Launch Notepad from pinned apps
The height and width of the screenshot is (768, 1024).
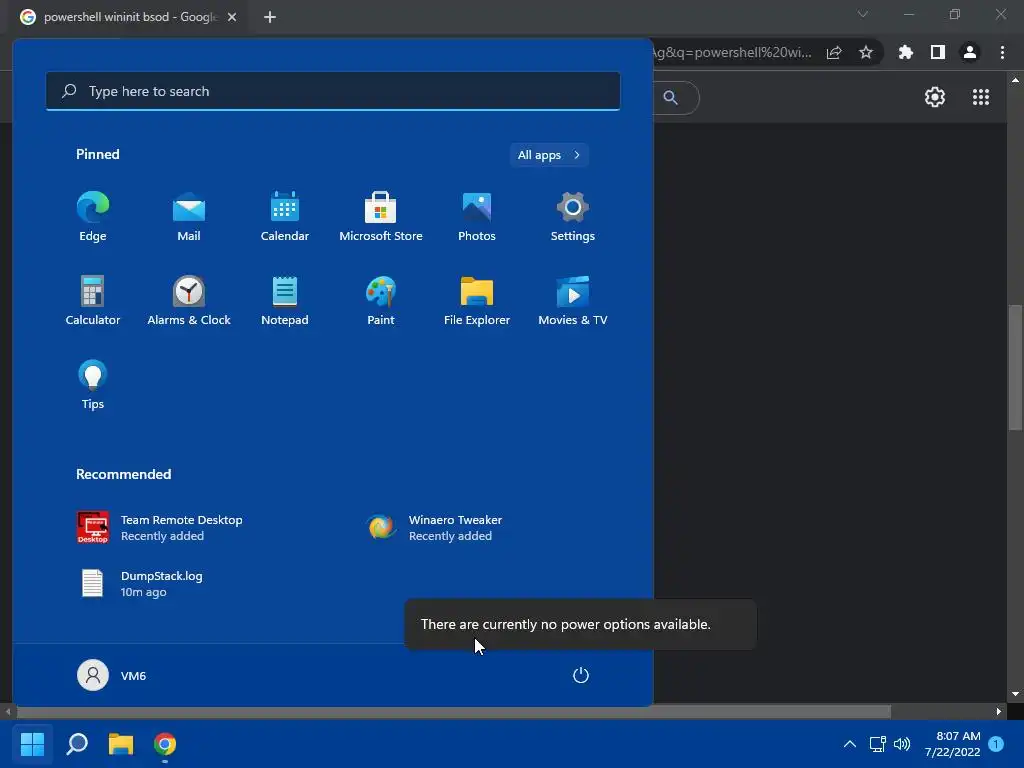[x=285, y=300]
